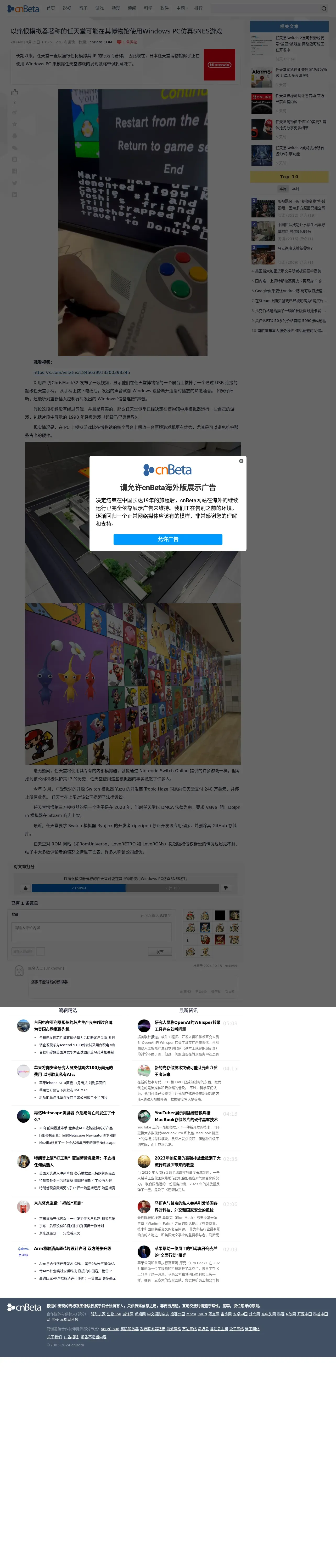
Task: Open Top 10 item 美国最大加密货币交易所
Action: pos(290,271)
